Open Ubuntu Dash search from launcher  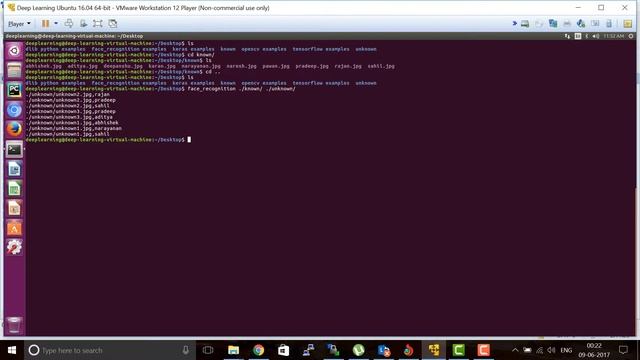(x=14, y=51)
